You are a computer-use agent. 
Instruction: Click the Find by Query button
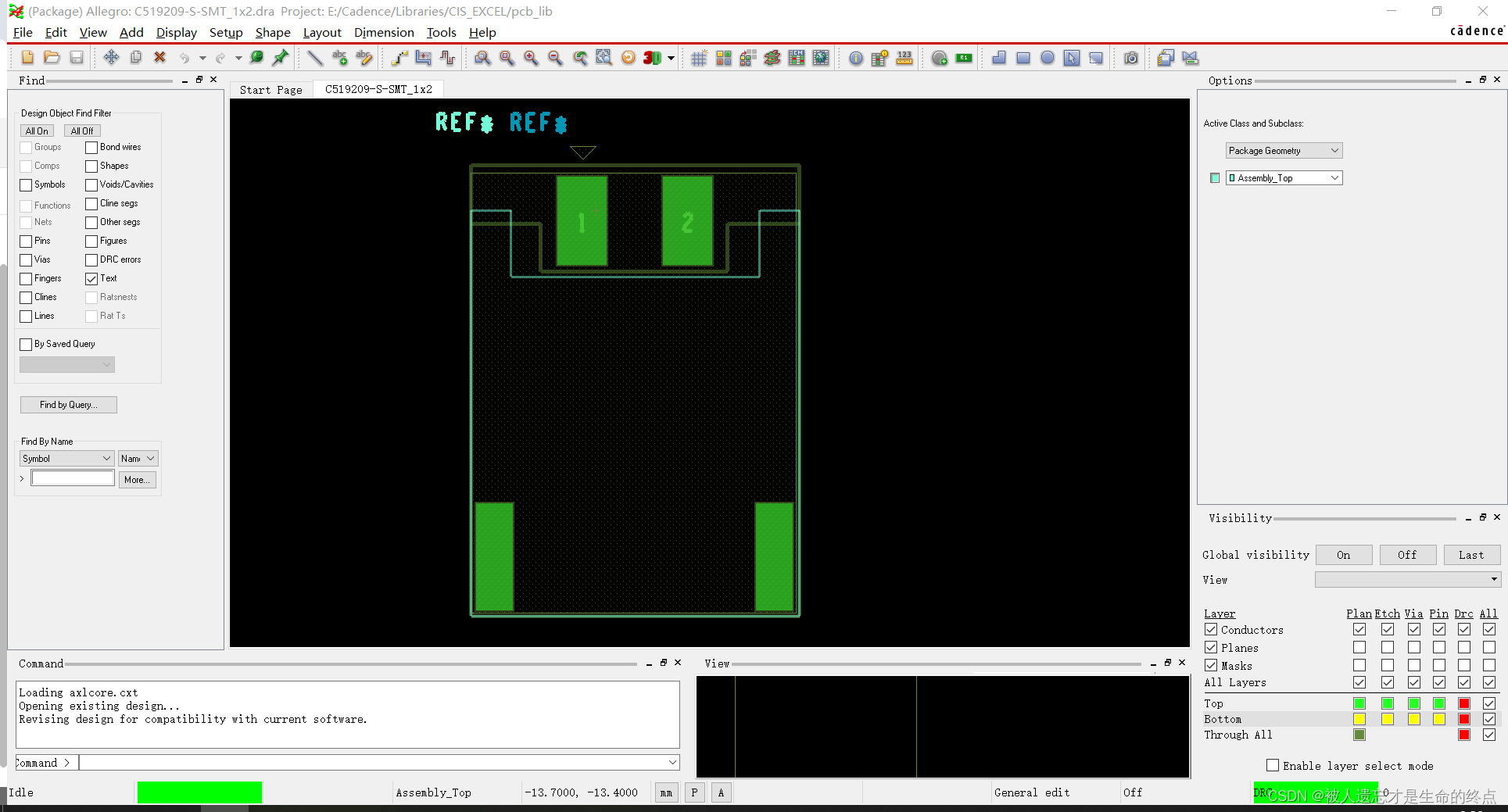(68, 404)
